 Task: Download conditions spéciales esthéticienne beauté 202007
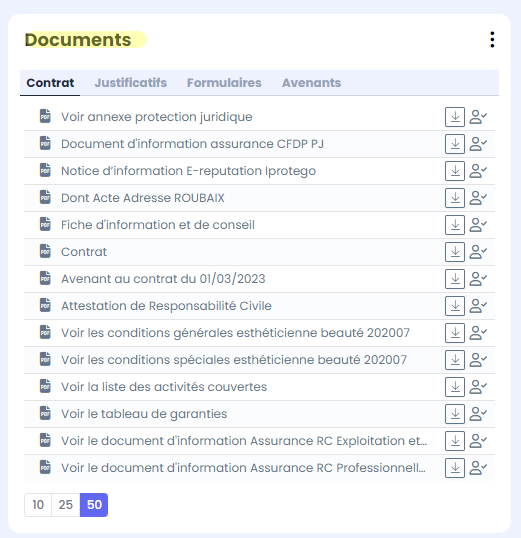pos(455,360)
